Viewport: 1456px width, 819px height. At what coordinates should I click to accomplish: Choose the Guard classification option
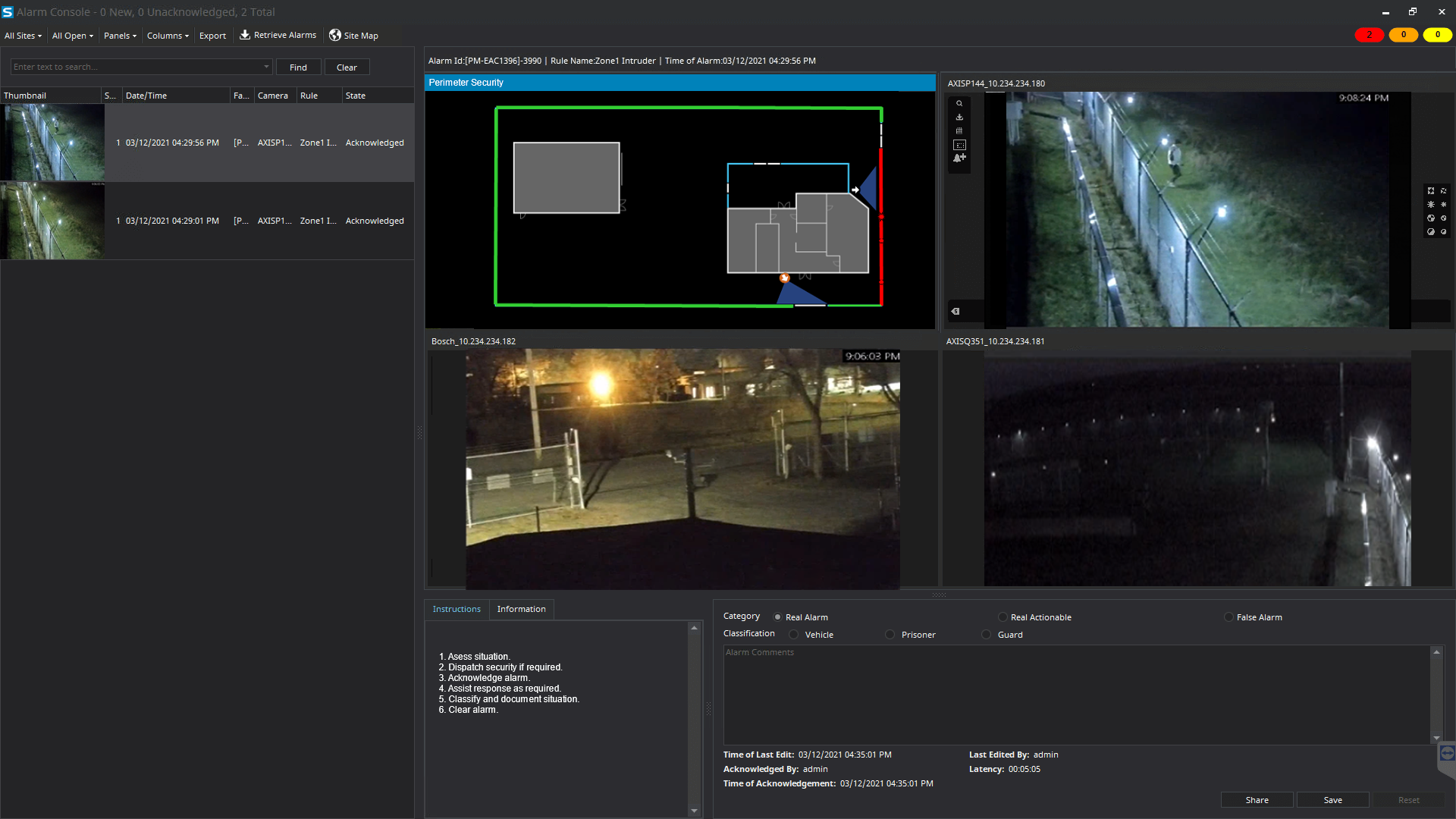[986, 634]
